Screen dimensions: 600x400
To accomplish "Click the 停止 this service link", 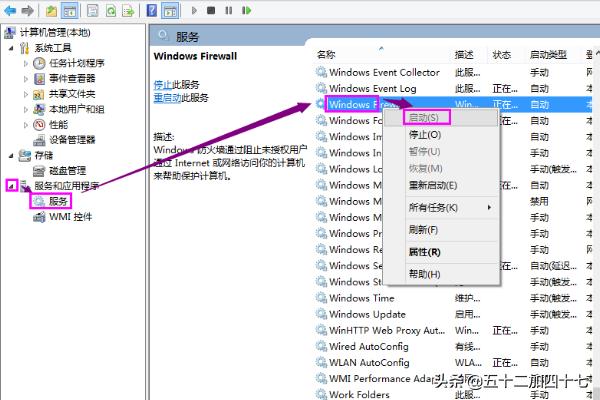I will tap(163, 83).
